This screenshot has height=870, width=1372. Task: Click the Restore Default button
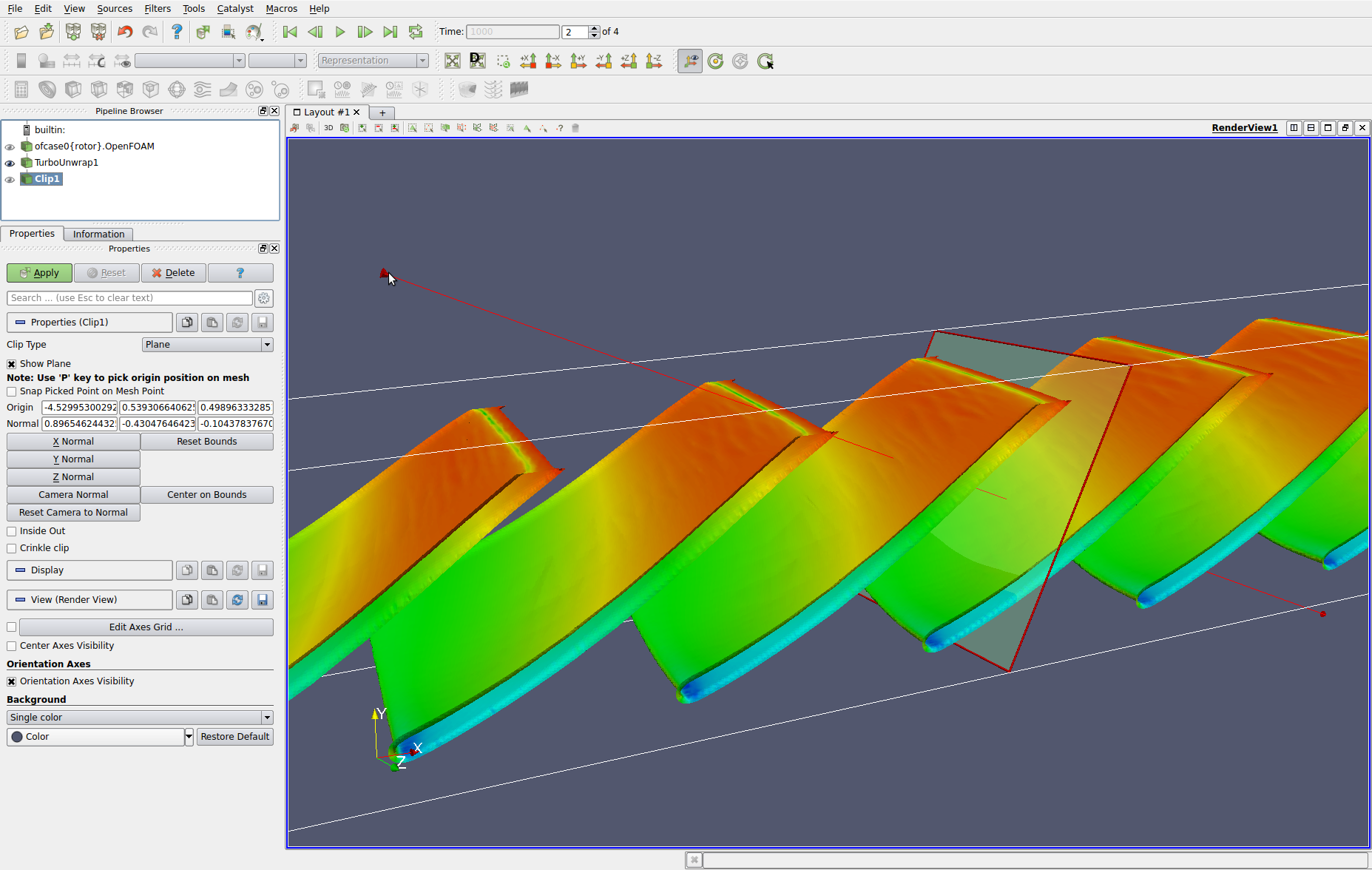pos(235,737)
